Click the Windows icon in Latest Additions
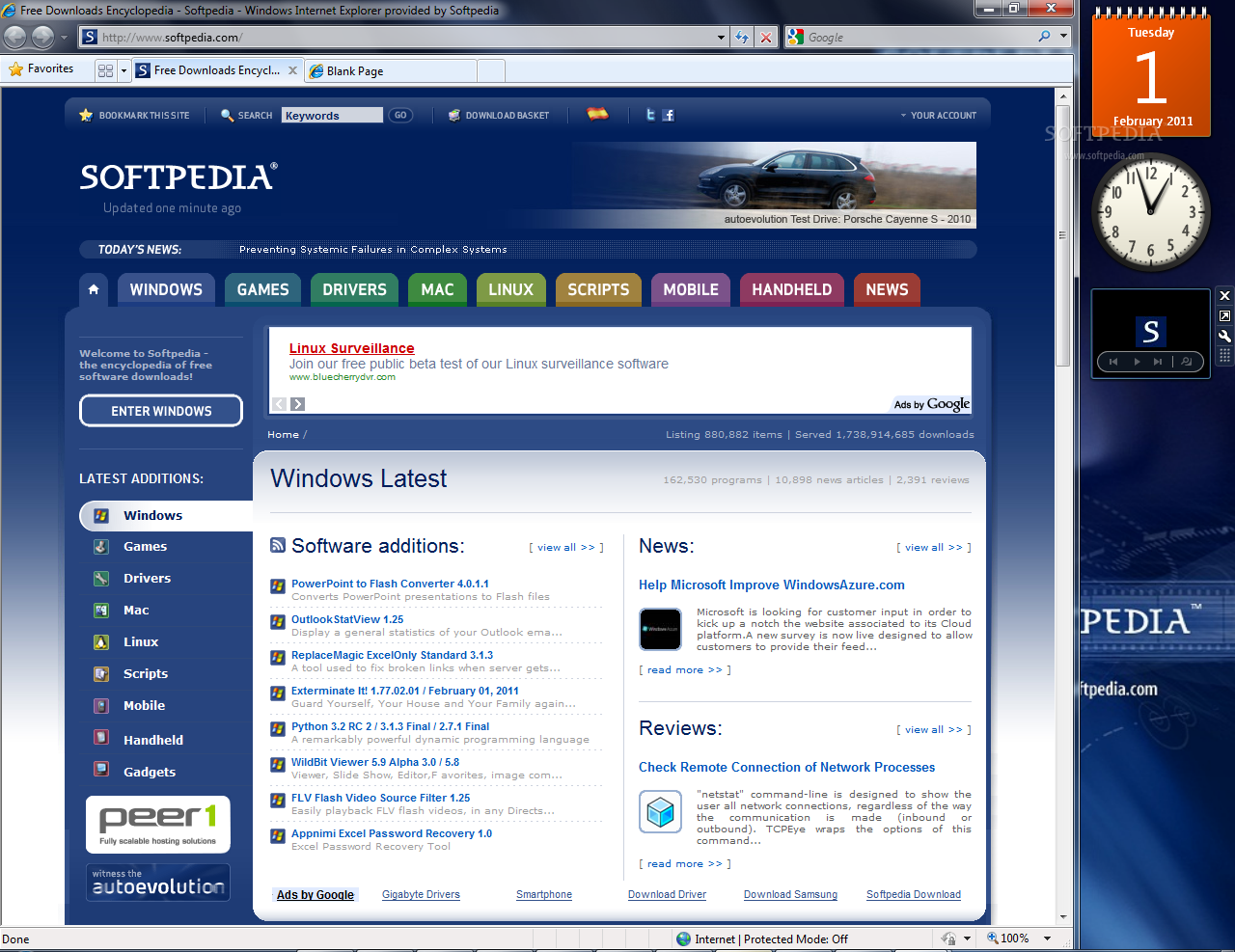Viewport: 1235px width, 952px height. pyautogui.click(x=101, y=516)
